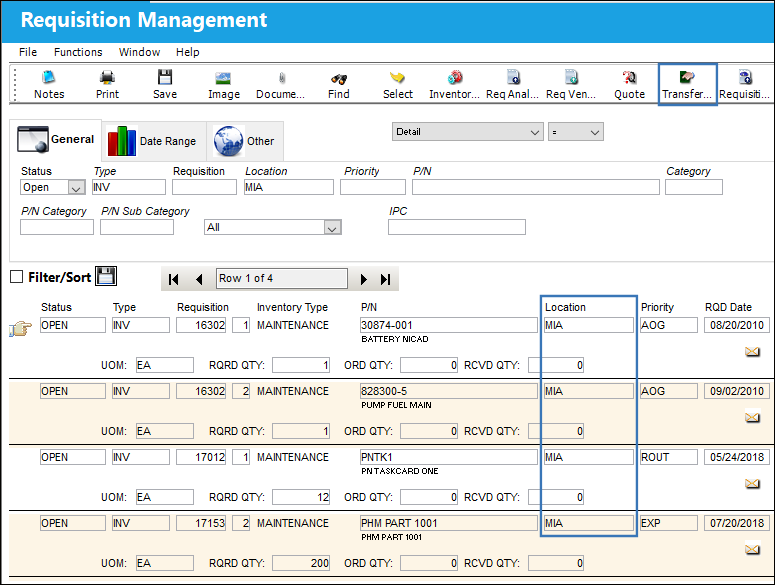Click the Transfer toolbar icon
The height and width of the screenshot is (585, 775).
point(687,84)
